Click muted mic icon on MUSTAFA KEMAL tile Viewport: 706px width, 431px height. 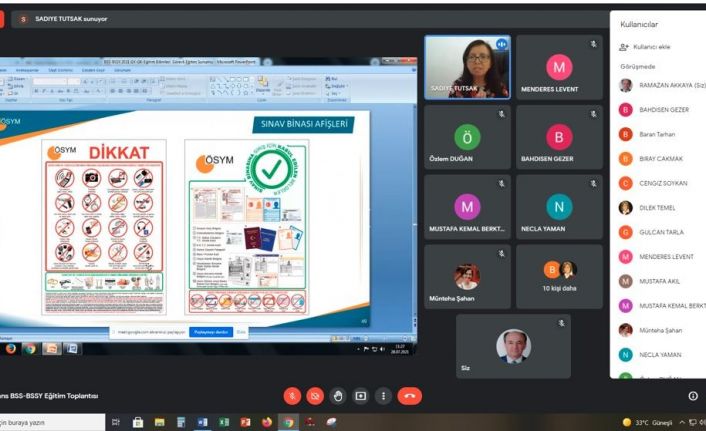[x=502, y=184]
